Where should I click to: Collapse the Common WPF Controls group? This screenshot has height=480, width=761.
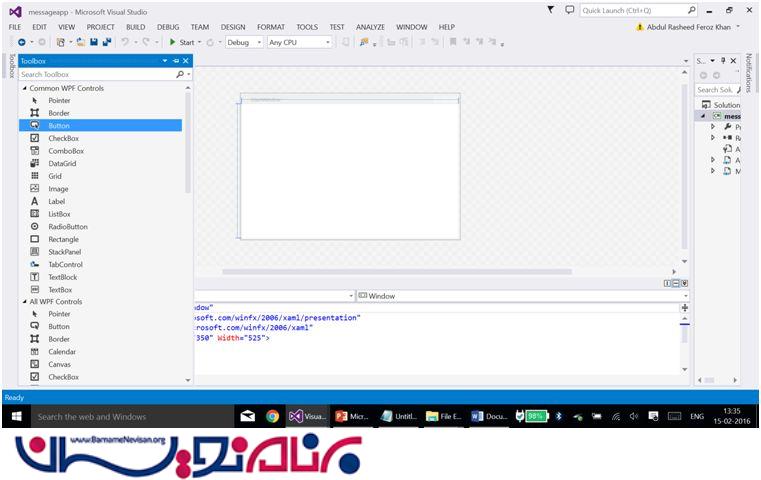[x=23, y=88]
